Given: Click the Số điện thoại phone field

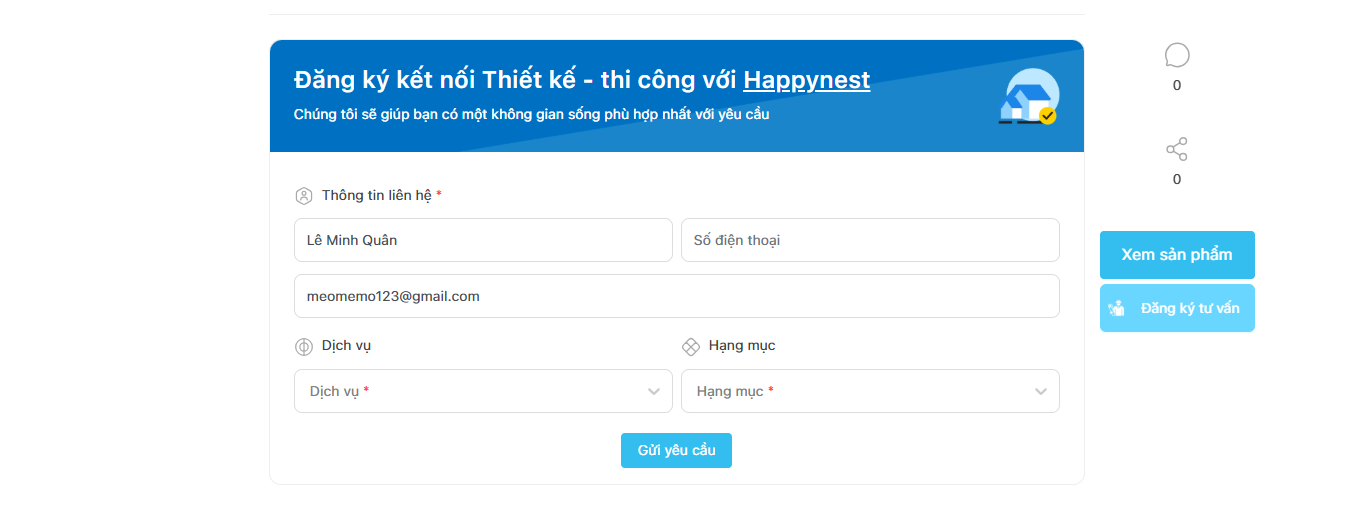Looking at the screenshot, I should tap(869, 240).
